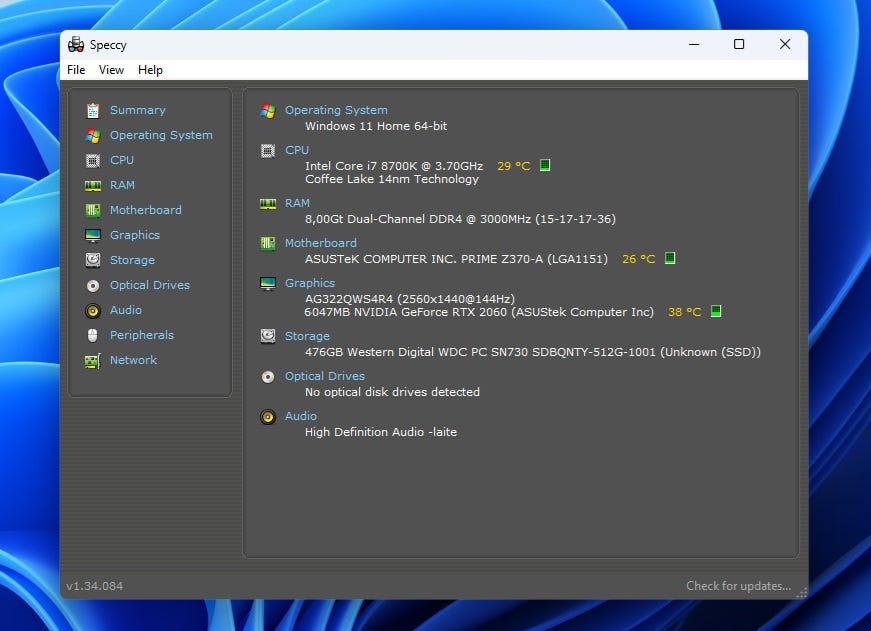Image resolution: width=871 pixels, height=631 pixels.
Task: Click the Graphics heading in summary pane
Action: coord(309,283)
